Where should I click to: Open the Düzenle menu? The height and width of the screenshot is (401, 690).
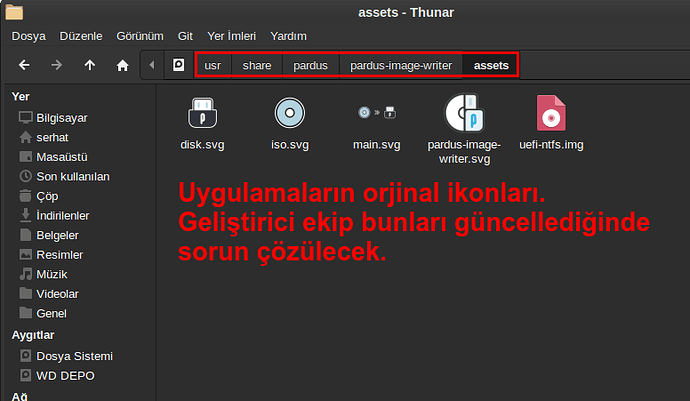[81, 36]
